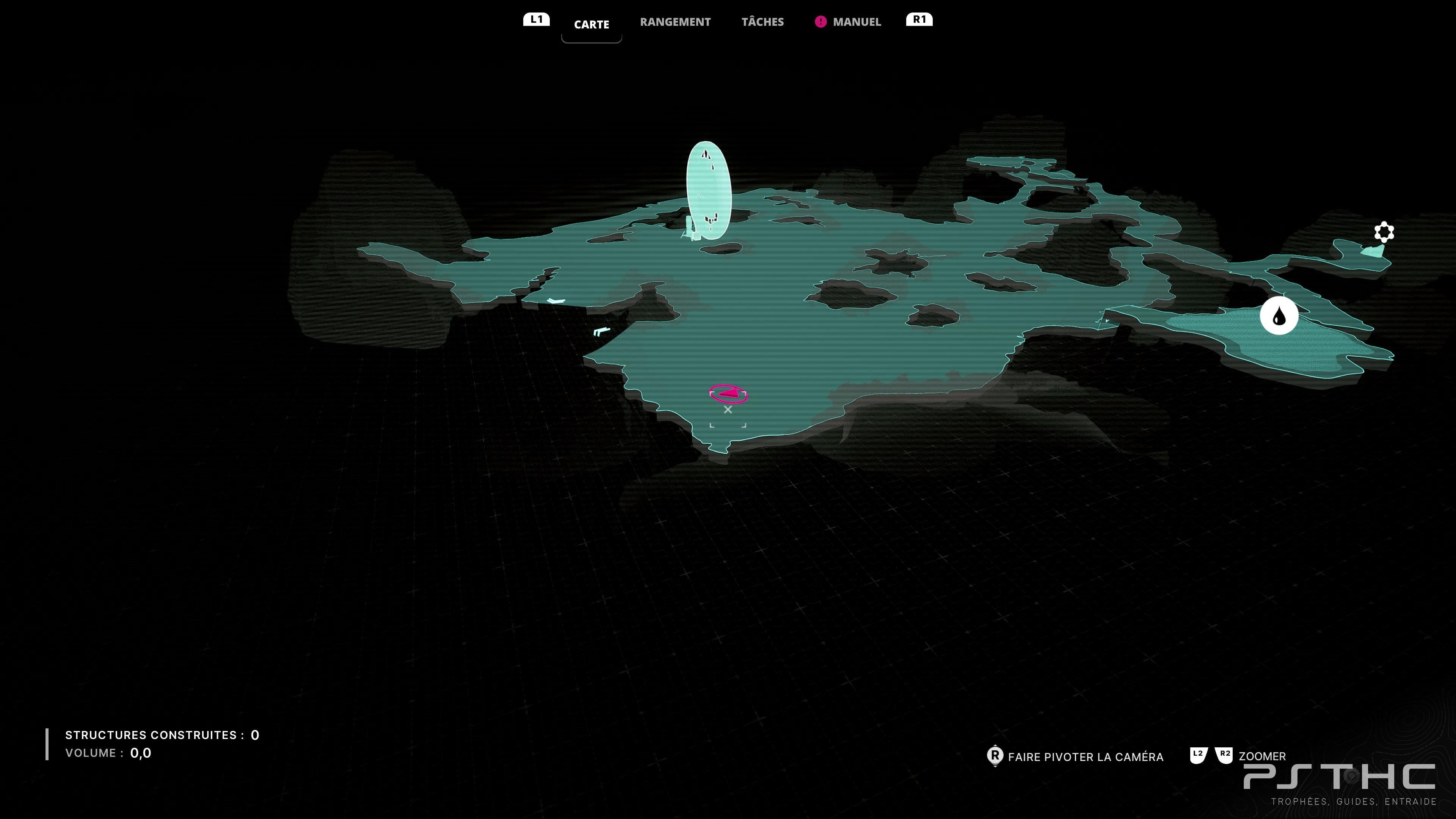Click the R2 zoom button icon

pos(1224,755)
